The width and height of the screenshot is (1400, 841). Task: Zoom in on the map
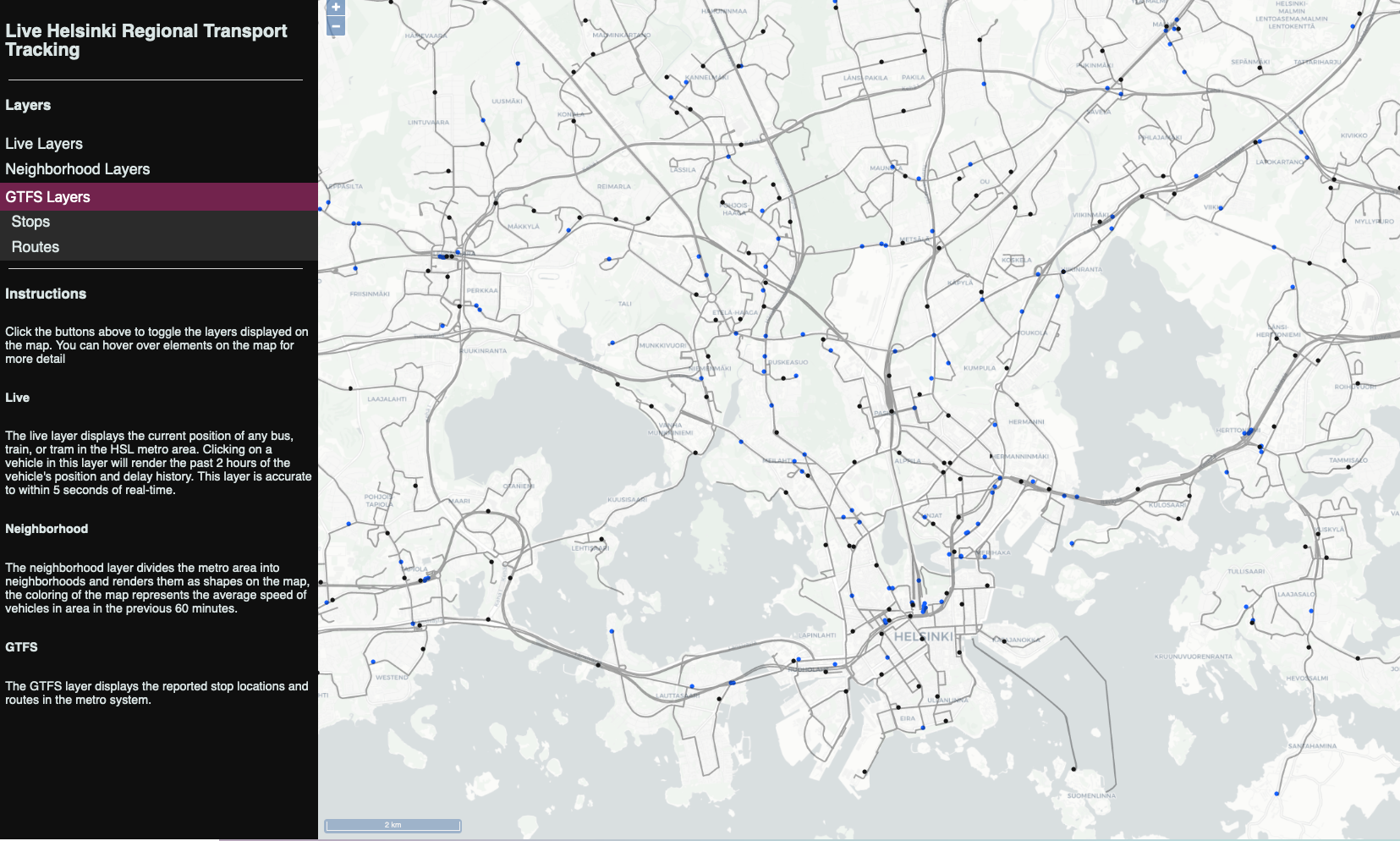336,8
